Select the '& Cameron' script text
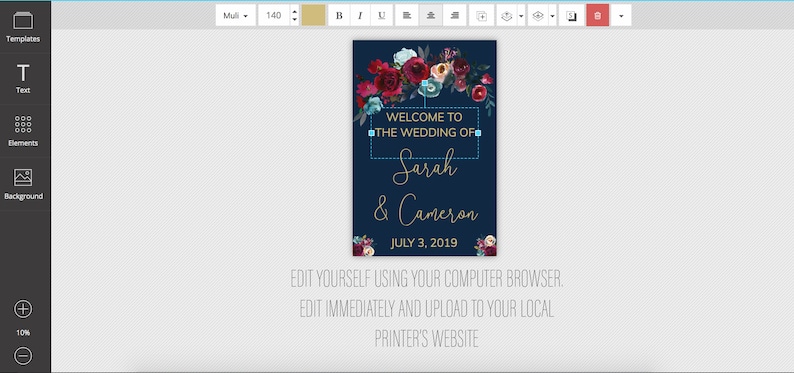 pos(425,210)
